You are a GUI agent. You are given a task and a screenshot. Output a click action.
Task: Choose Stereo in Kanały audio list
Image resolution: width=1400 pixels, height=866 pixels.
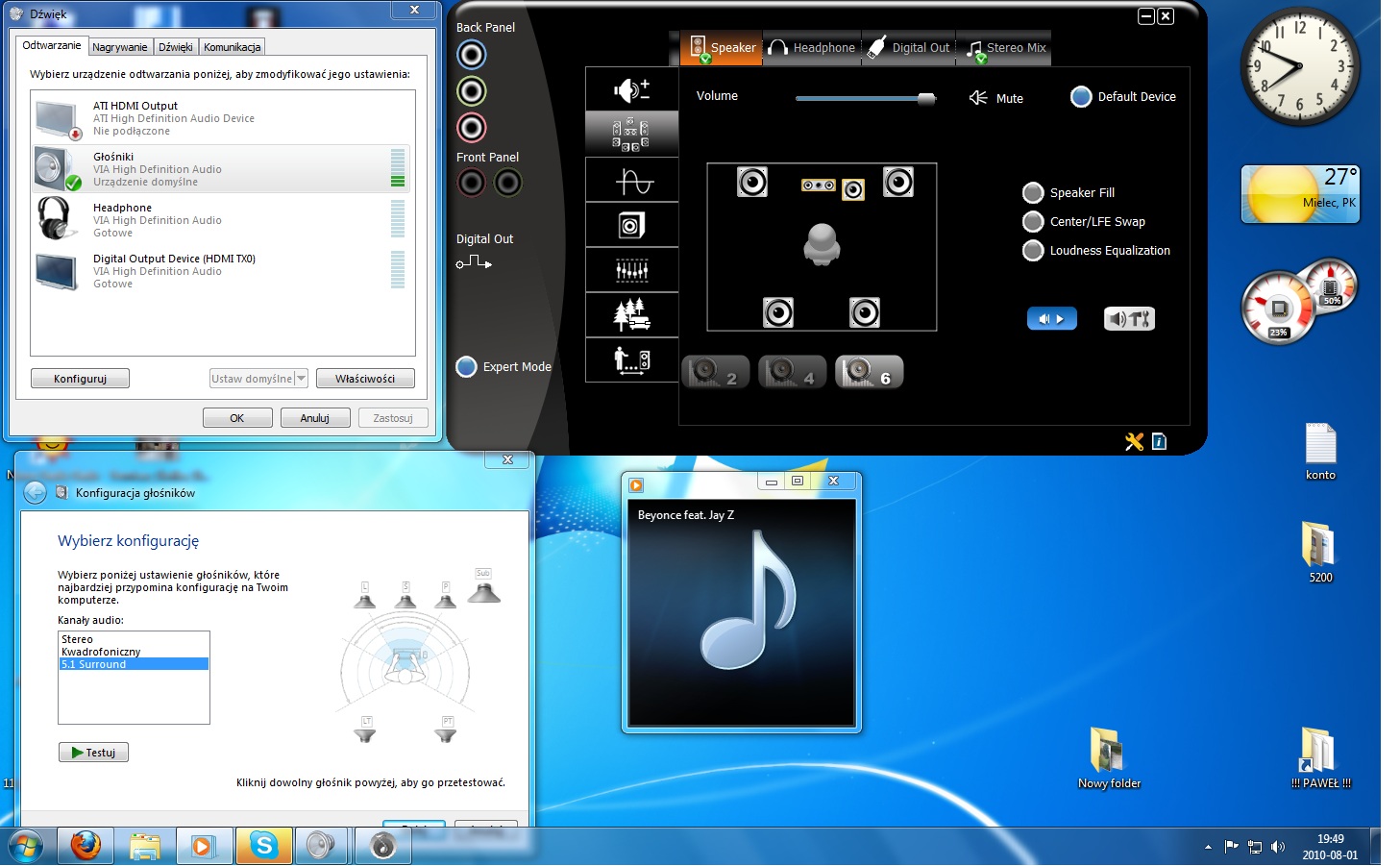134,639
